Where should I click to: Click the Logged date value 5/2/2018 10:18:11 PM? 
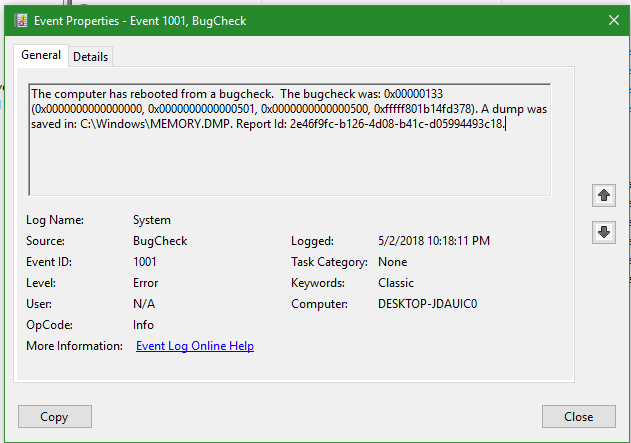click(x=434, y=241)
